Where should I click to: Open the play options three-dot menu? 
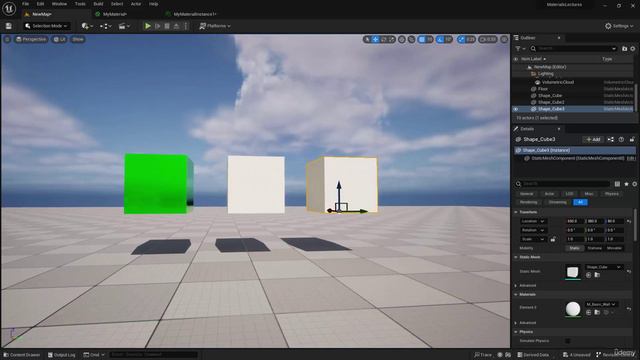click(x=186, y=26)
